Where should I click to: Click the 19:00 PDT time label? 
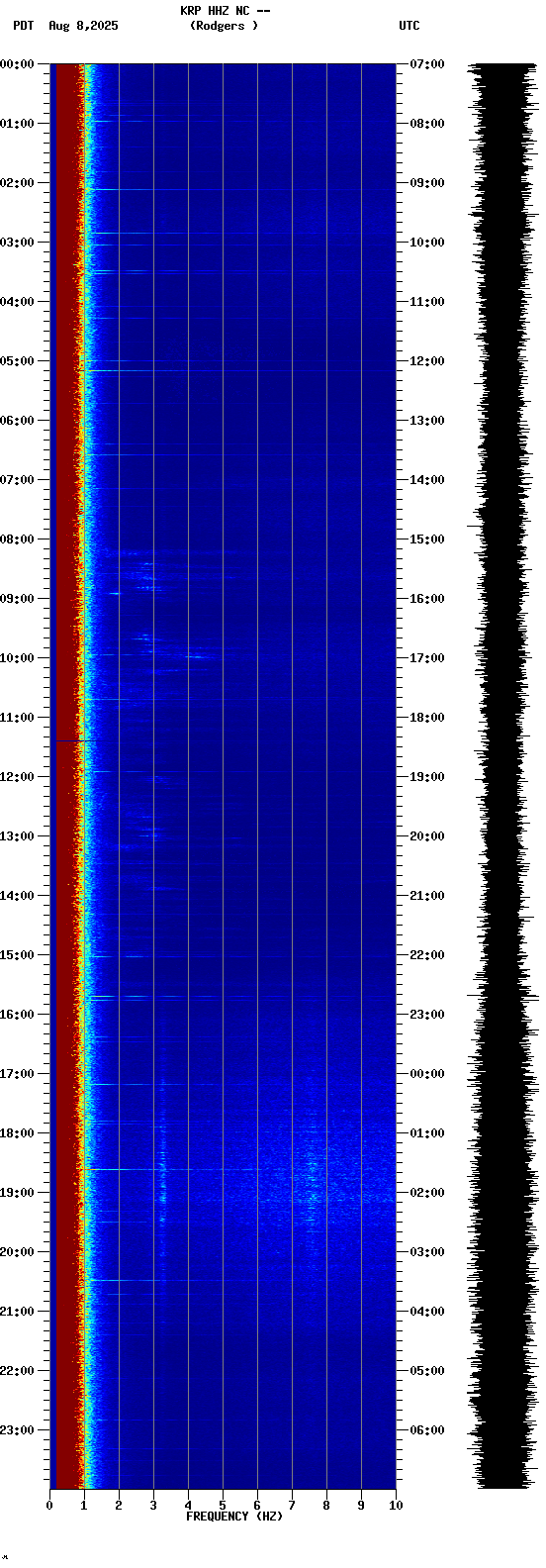click(17, 1193)
